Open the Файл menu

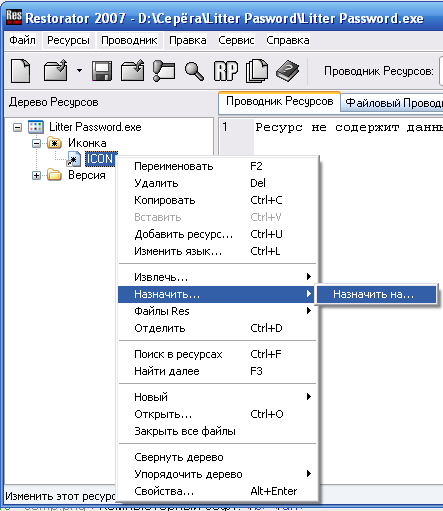point(22,40)
